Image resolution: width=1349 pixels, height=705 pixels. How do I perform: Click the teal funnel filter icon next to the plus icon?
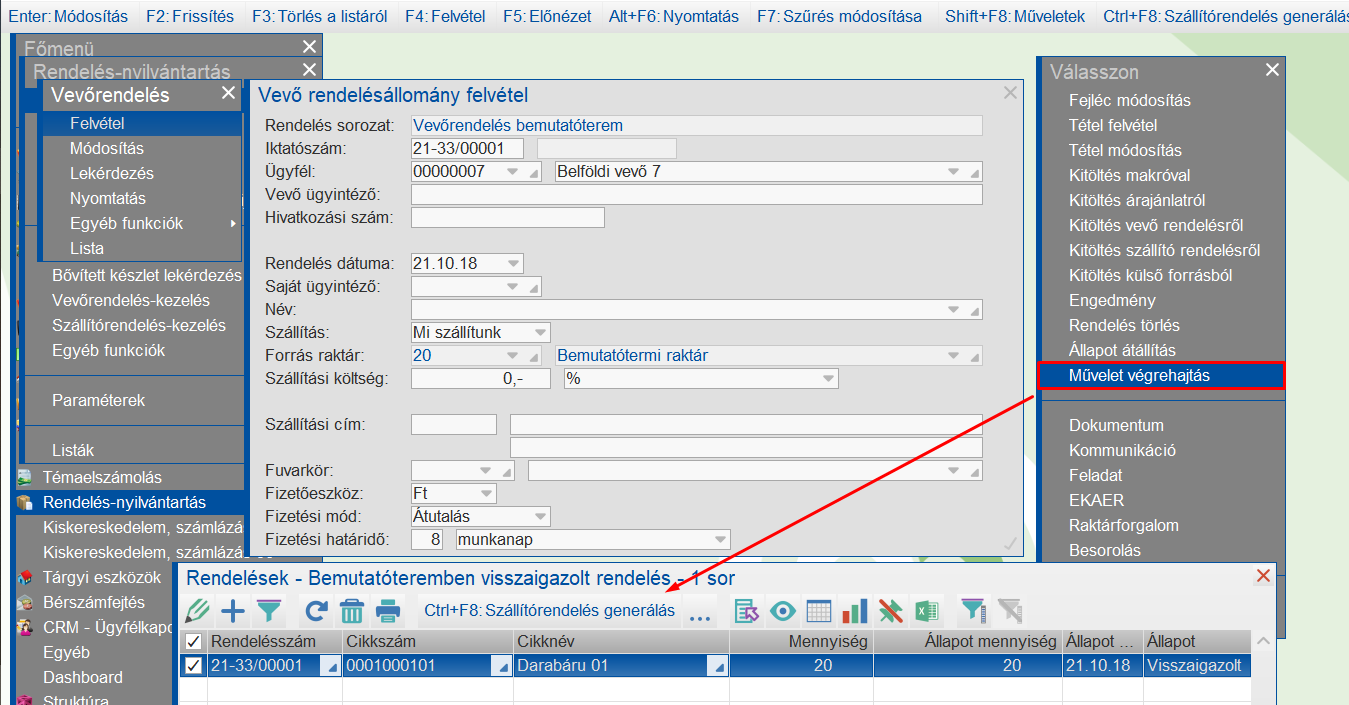coord(269,610)
